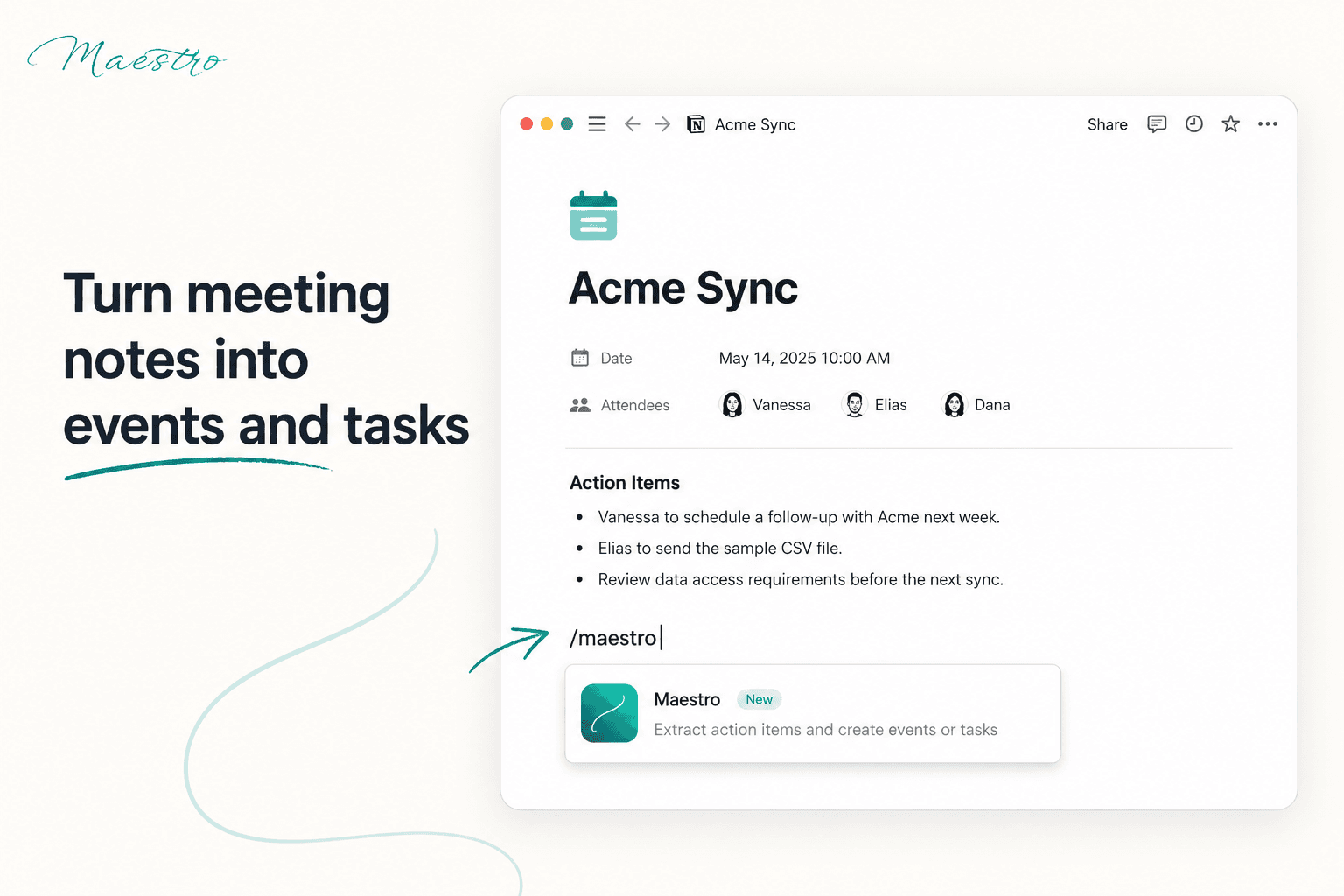This screenshot has height=896, width=1344.
Task: Click into the /maestro command line
Action: [x=614, y=638]
